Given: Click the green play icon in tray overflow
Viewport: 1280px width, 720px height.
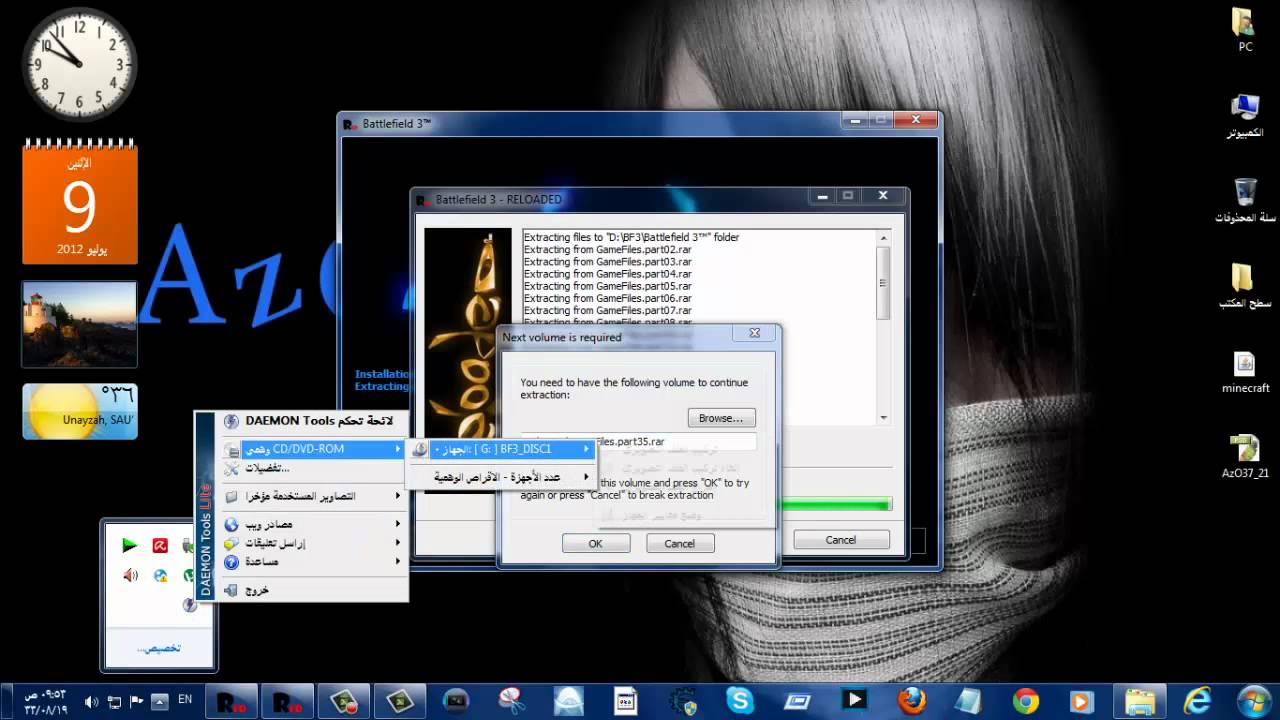Looking at the screenshot, I should point(129,545).
